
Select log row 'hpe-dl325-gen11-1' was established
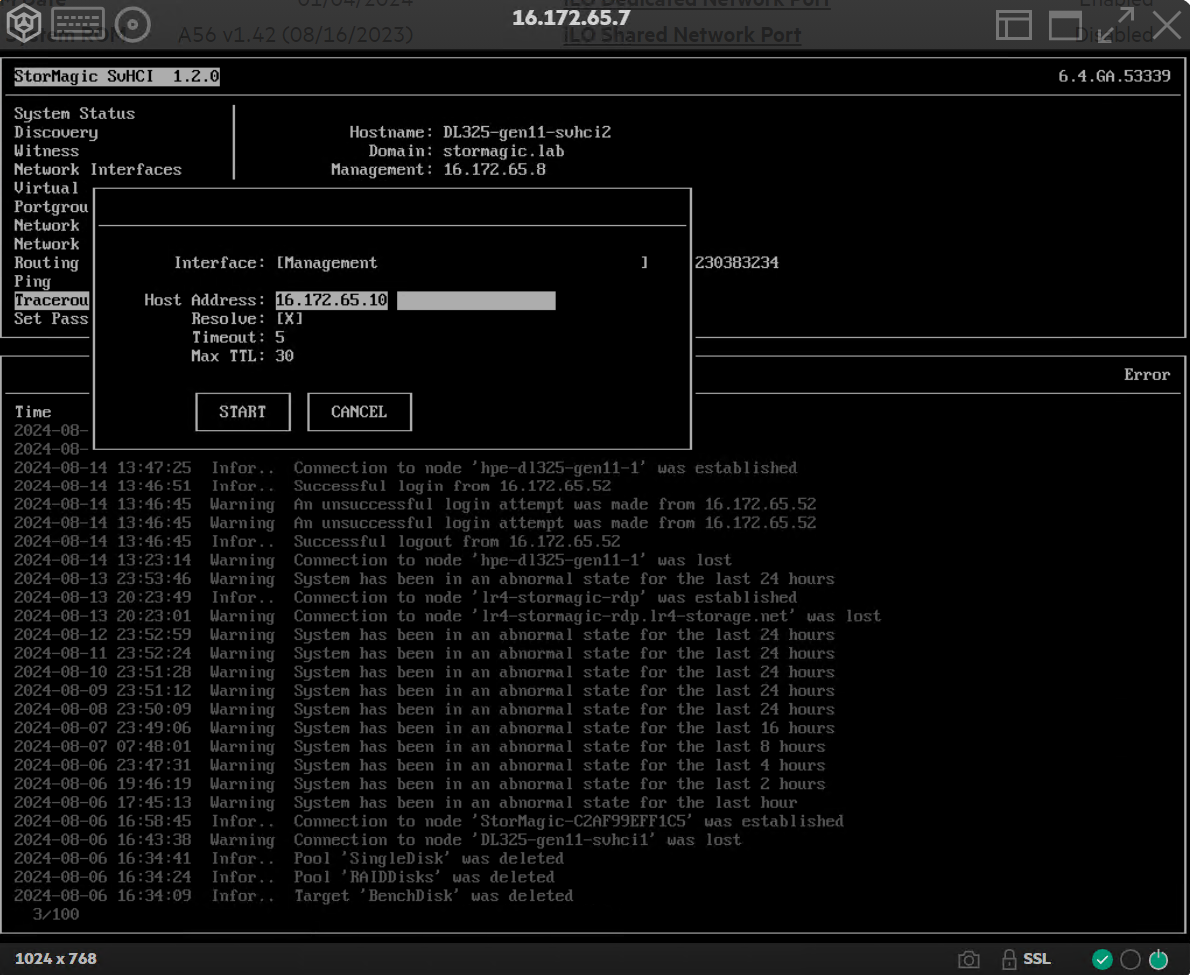(x=405, y=468)
